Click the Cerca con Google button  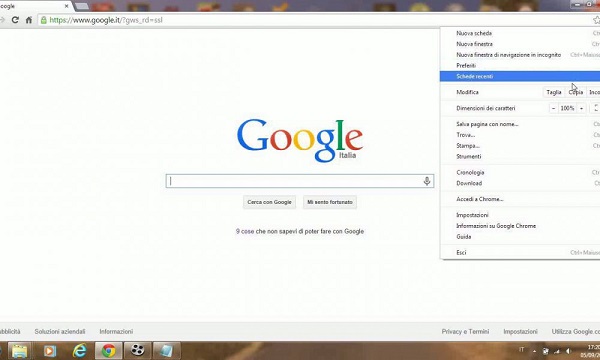pos(269,202)
